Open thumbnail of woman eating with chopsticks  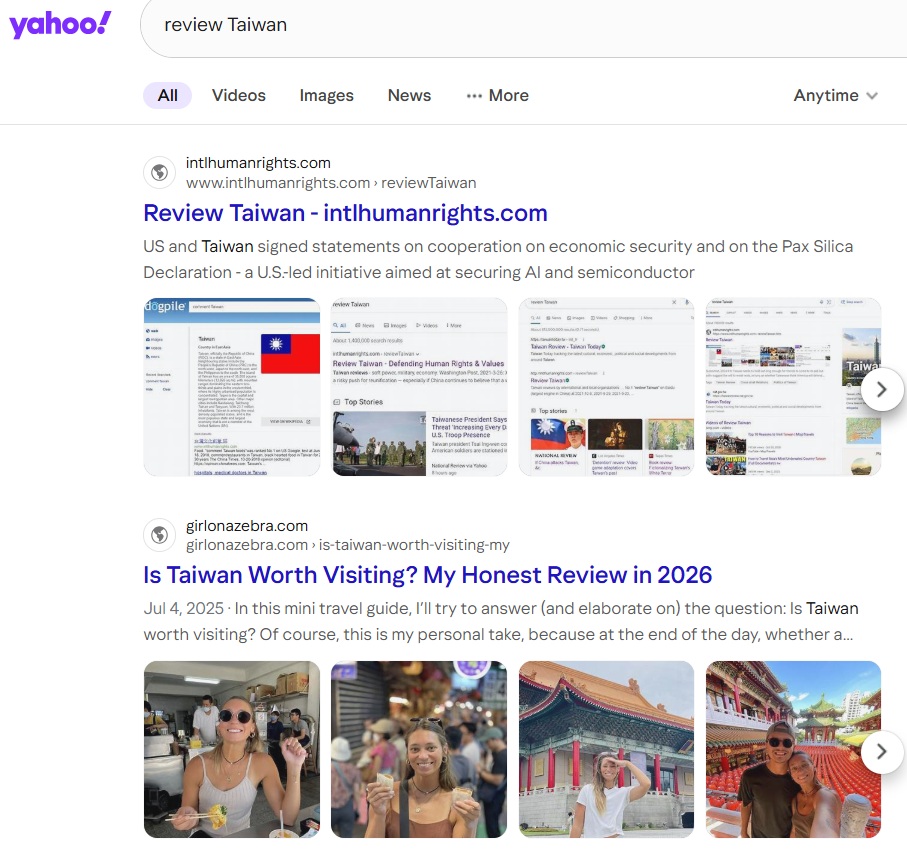[232, 749]
